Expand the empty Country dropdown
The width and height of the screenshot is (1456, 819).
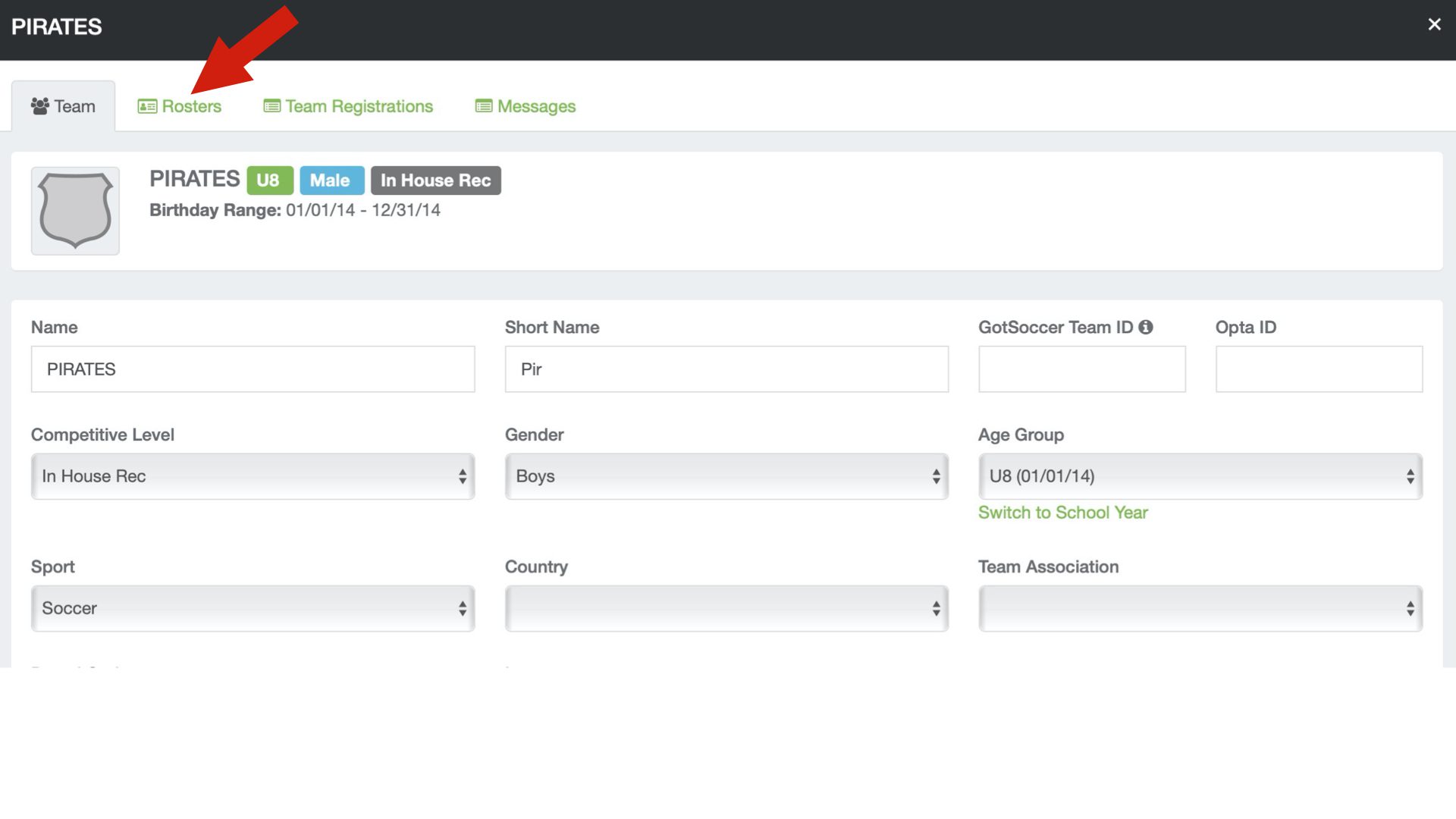click(726, 608)
